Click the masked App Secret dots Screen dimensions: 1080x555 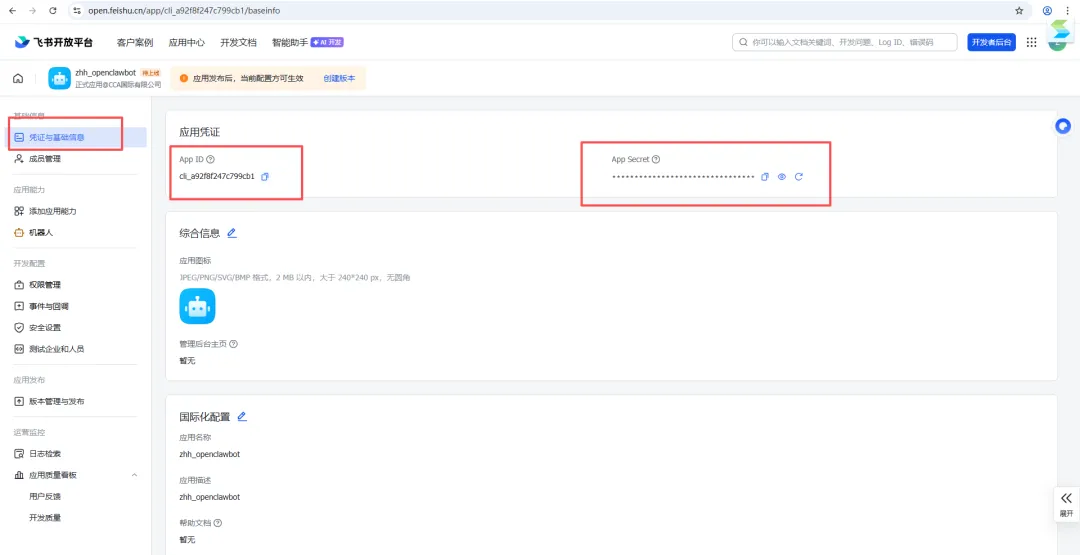[x=683, y=177]
